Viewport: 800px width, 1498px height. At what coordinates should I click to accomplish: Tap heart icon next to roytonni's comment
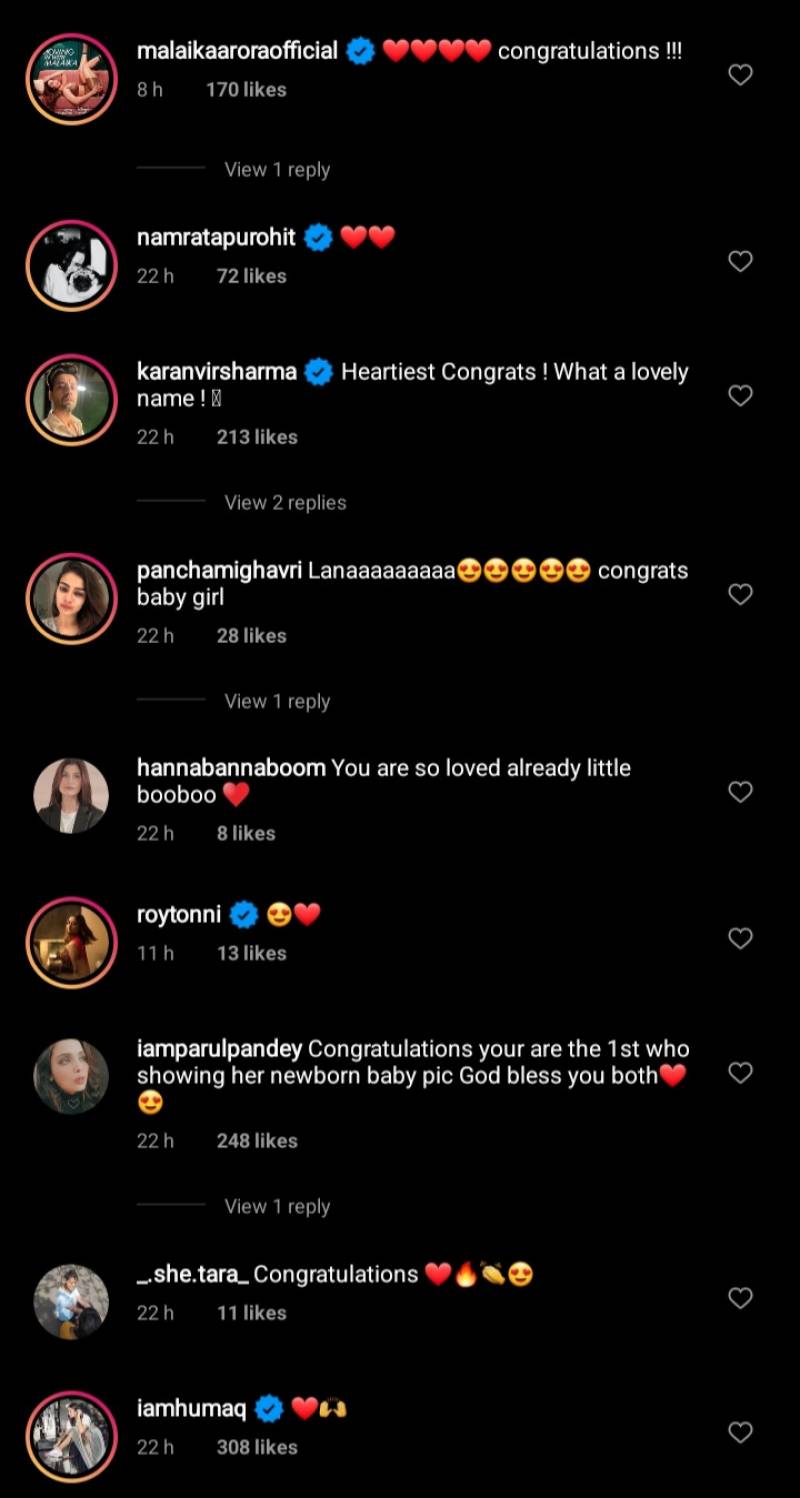click(740, 939)
